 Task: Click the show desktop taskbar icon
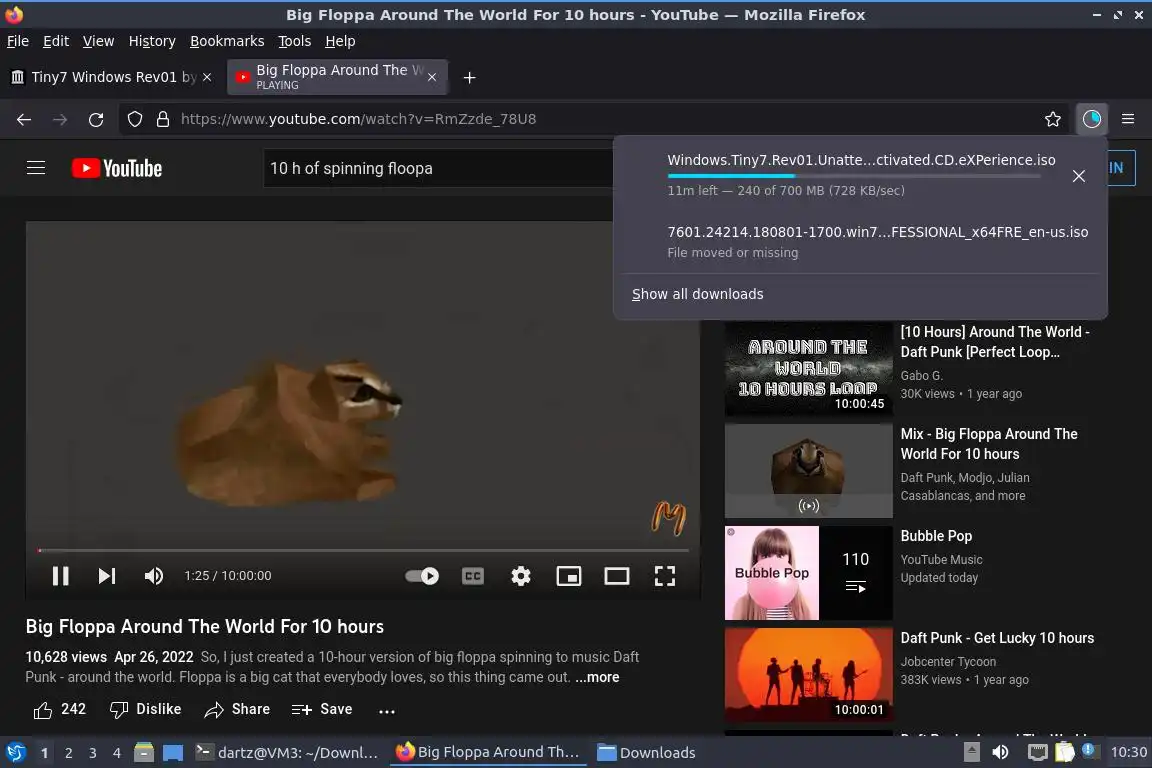(173, 753)
